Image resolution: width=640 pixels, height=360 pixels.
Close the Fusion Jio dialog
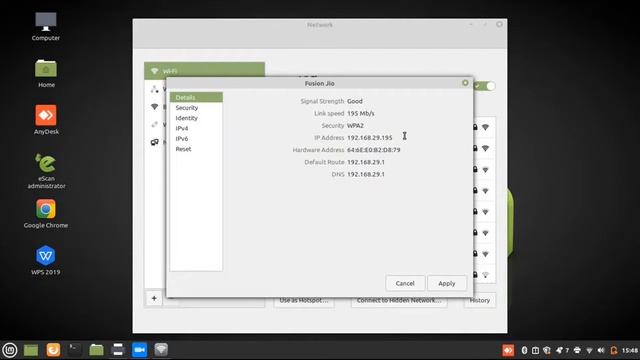click(465, 83)
